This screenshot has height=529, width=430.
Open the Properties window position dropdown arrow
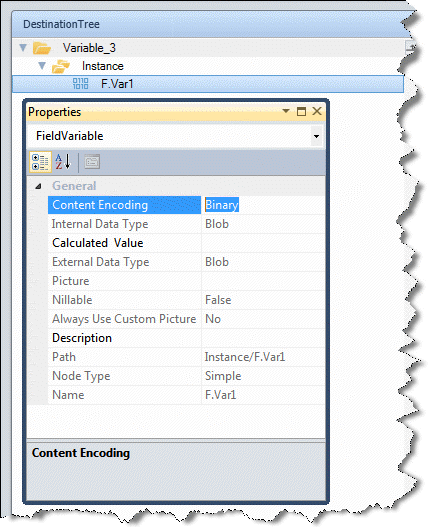(x=286, y=111)
